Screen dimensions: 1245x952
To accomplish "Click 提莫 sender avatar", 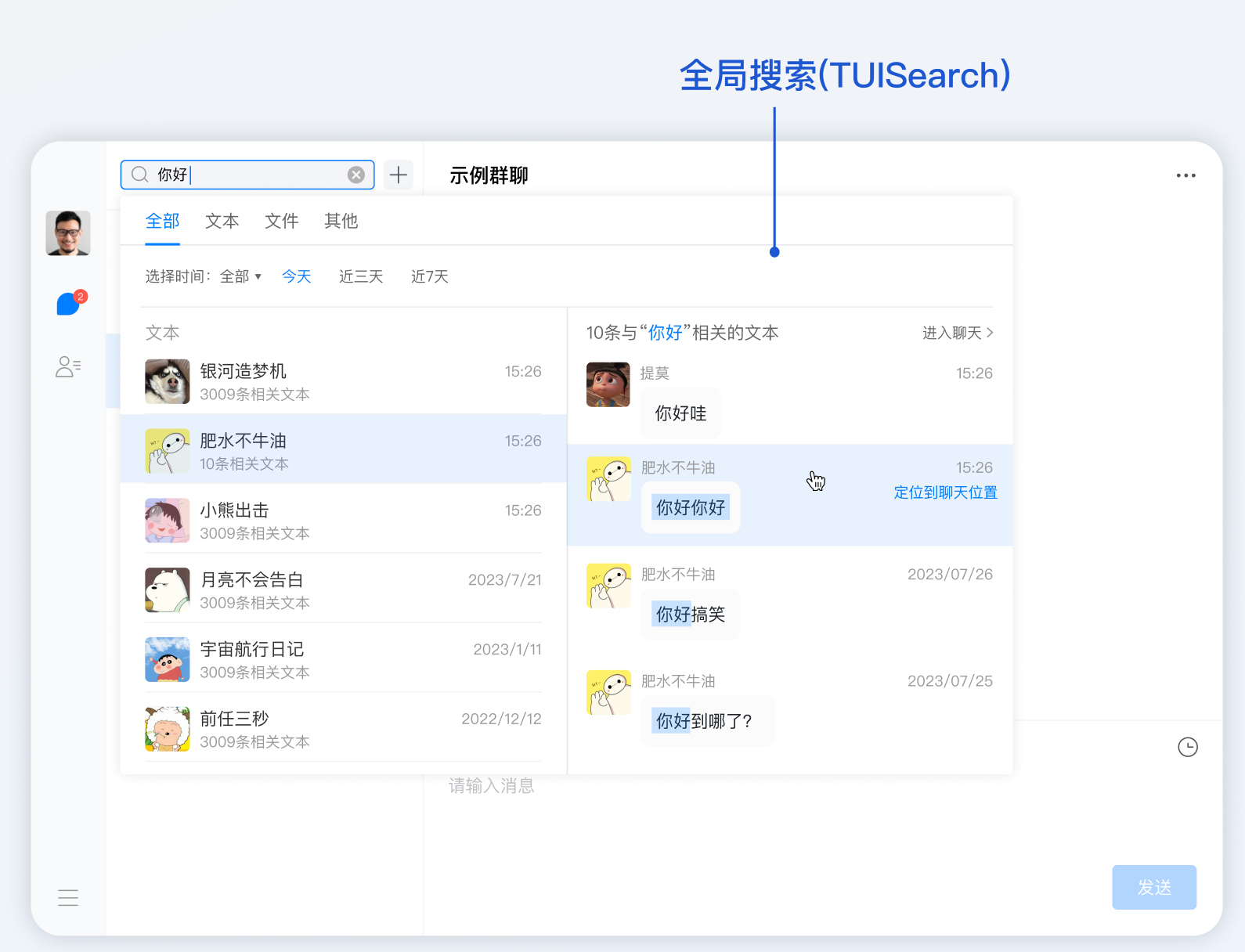I will tap(608, 384).
